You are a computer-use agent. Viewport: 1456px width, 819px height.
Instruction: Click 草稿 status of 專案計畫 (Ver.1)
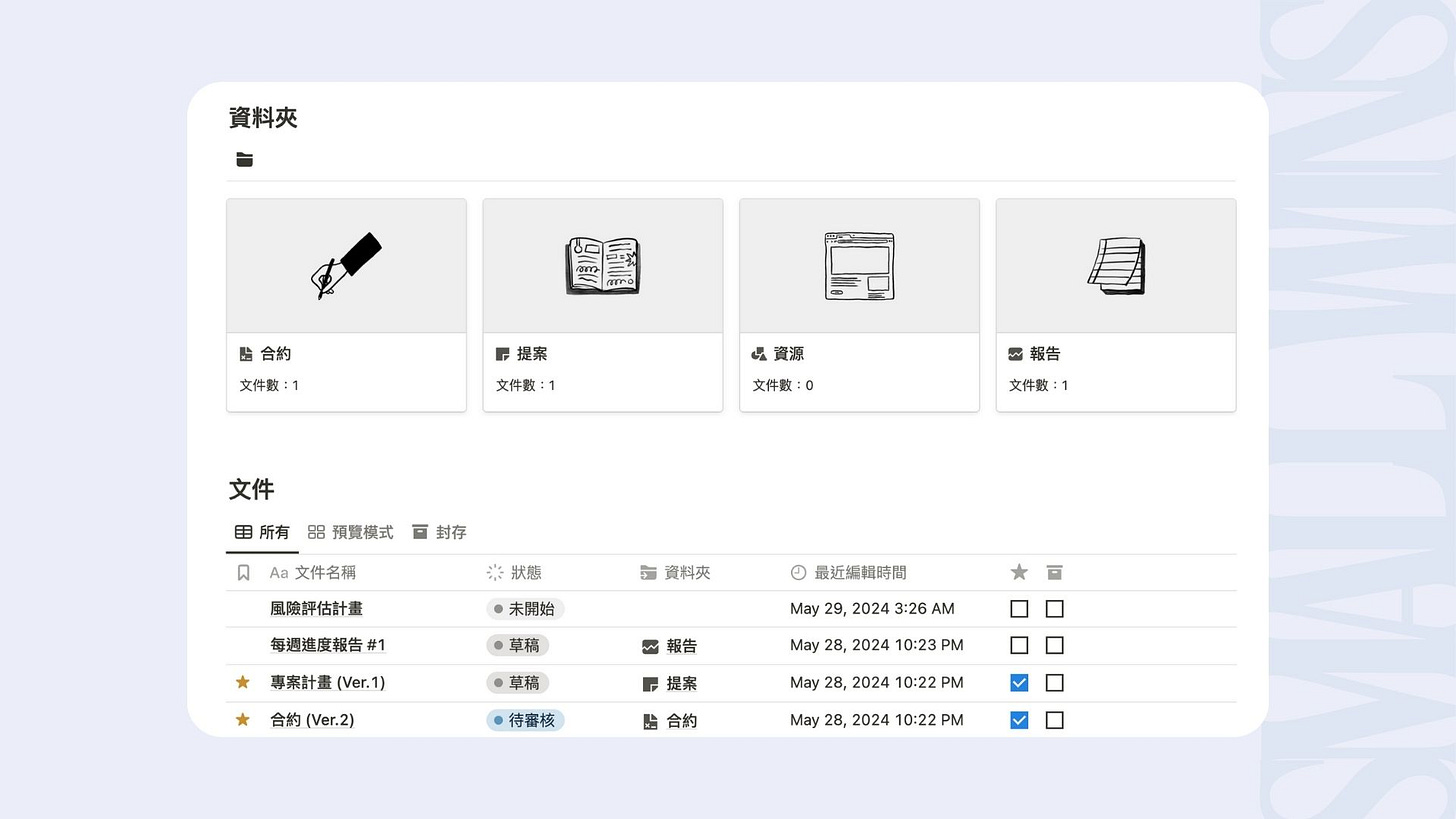click(x=517, y=683)
